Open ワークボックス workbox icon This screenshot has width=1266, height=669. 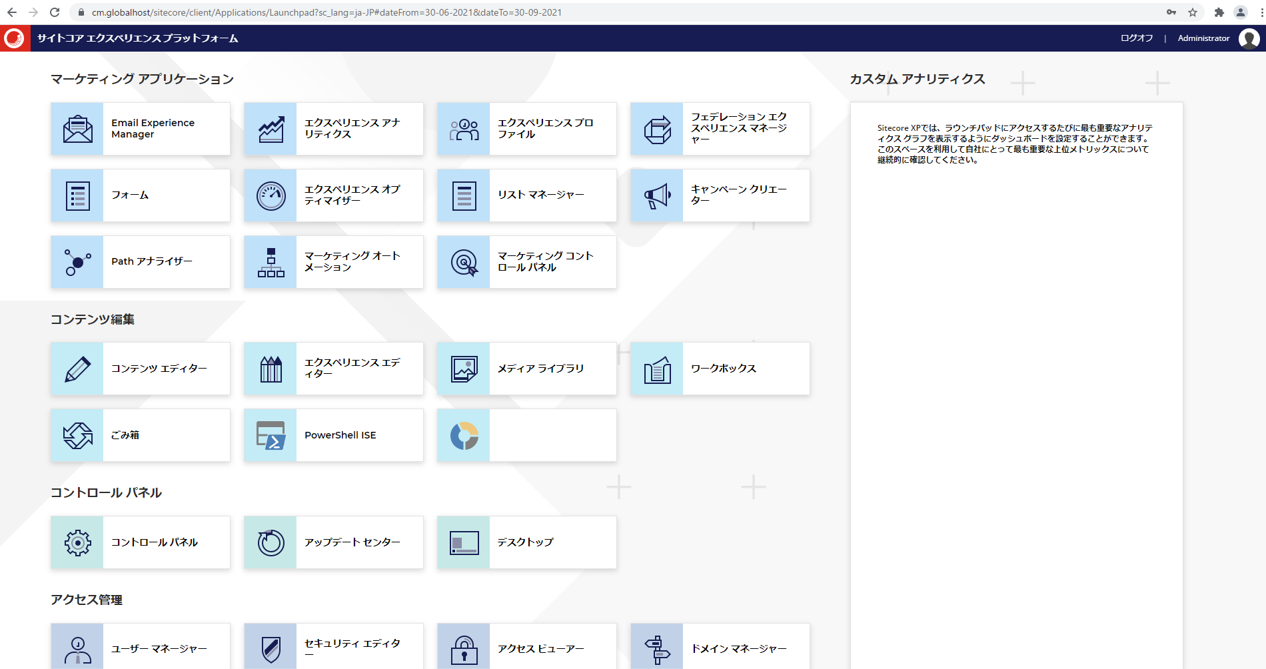[x=656, y=369]
